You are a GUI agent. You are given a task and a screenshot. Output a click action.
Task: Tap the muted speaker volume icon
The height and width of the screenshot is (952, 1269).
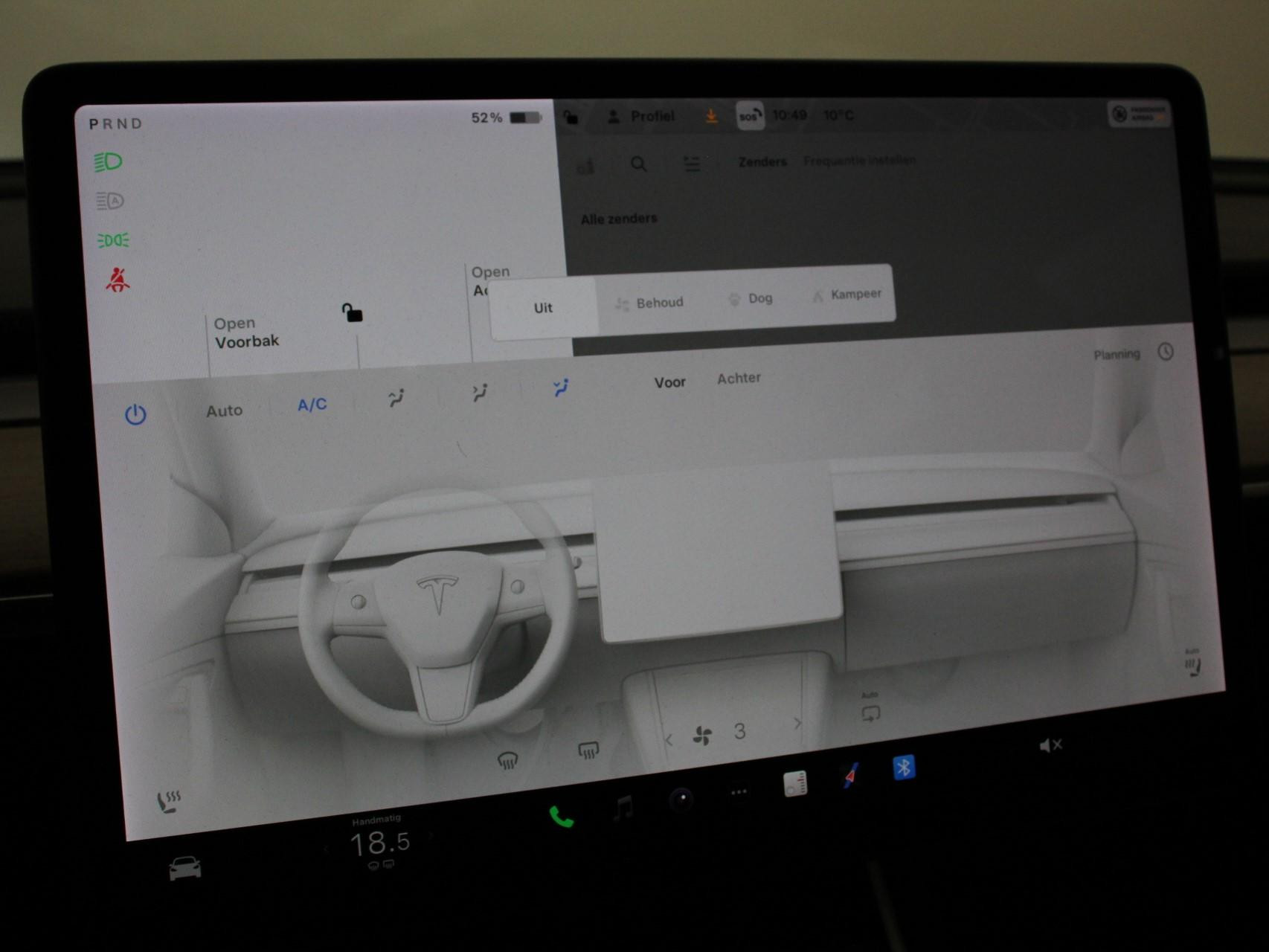(x=1050, y=744)
